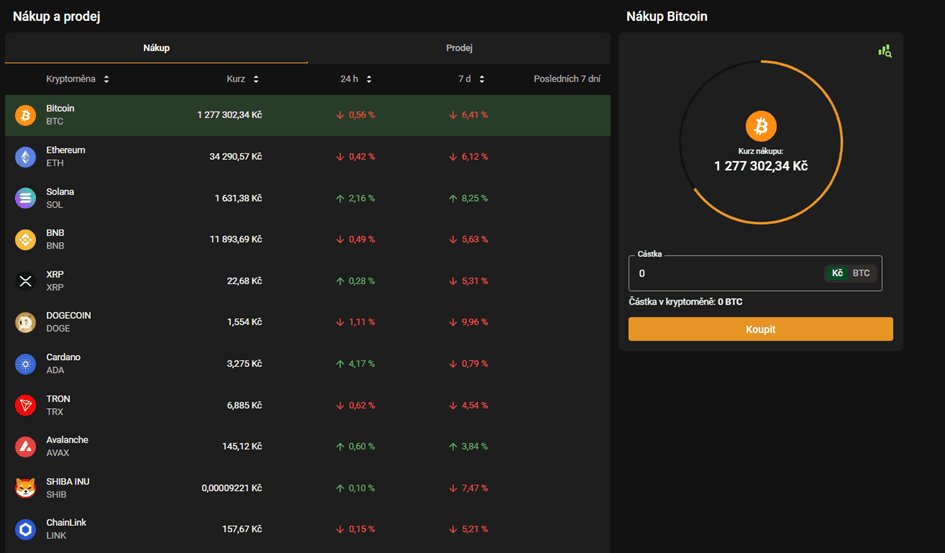Screen dimensions: 945x553
Task: Click Solana price 1 631,38 Kč
Action: [238, 198]
